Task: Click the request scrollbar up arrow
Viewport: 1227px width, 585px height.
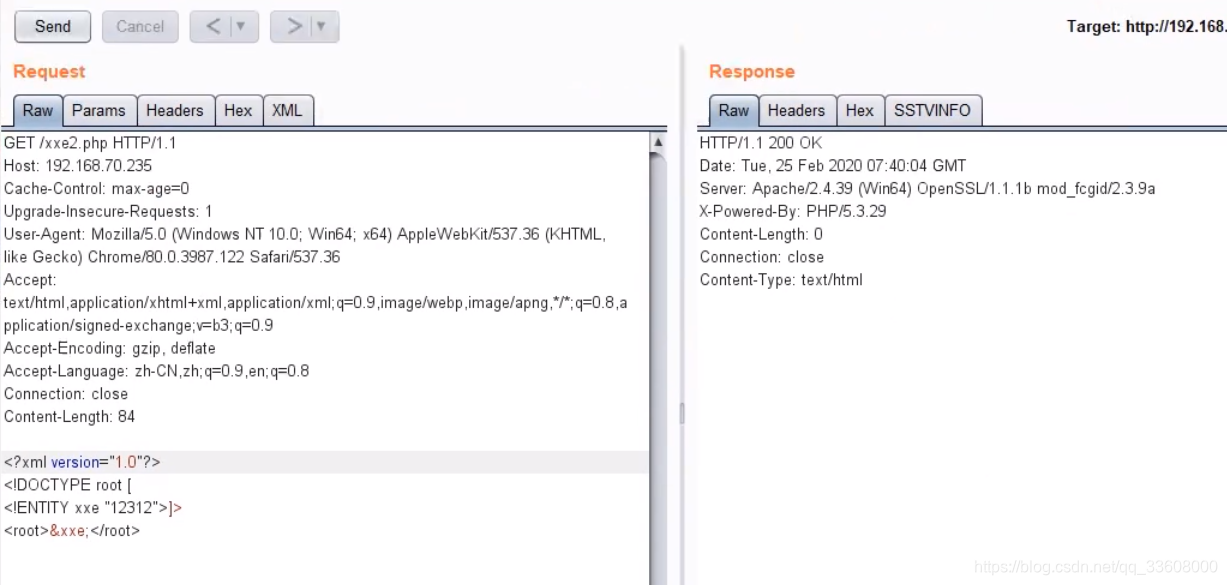Action: pos(658,143)
